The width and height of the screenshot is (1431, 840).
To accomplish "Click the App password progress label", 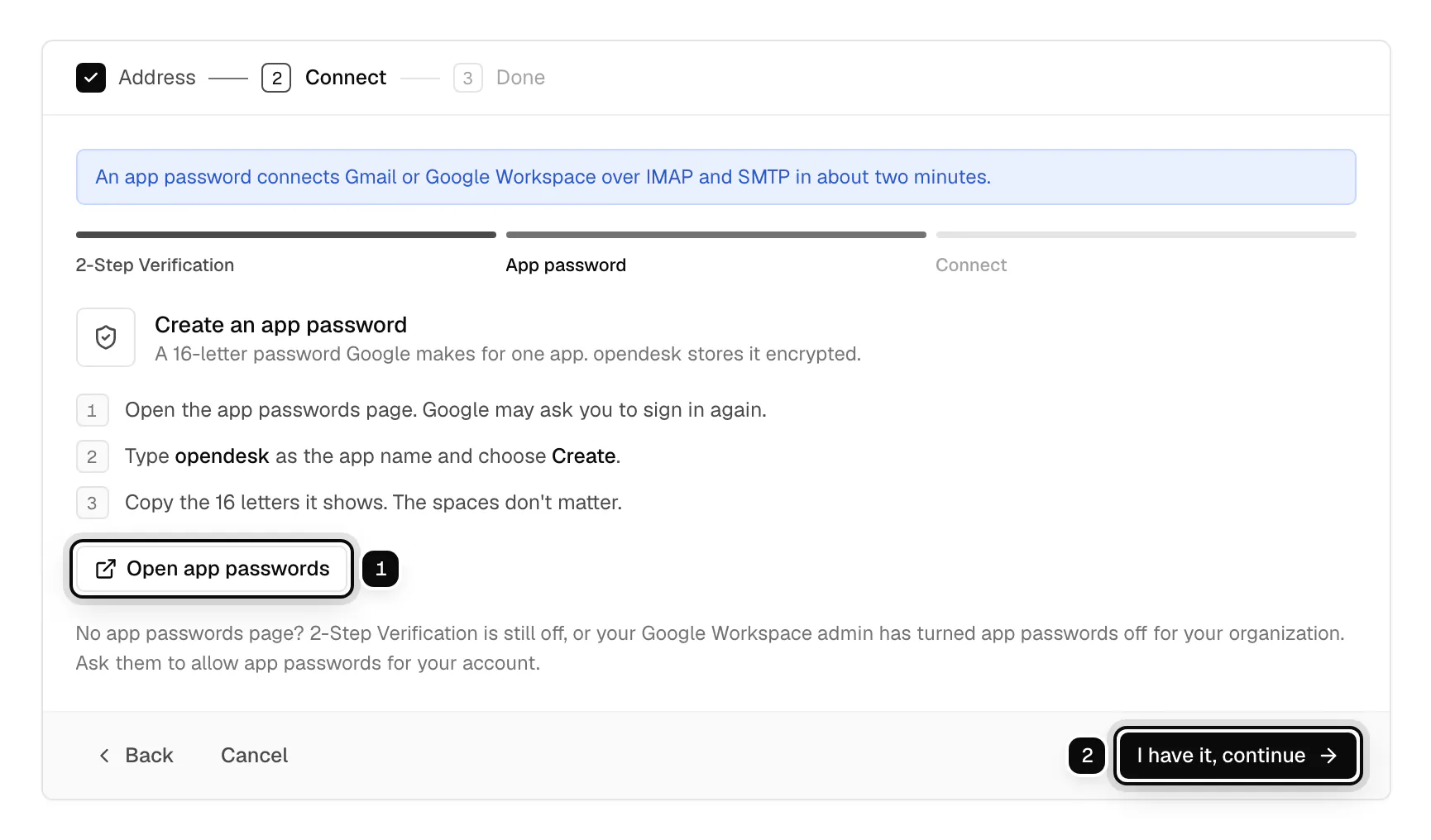I will [x=566, y=265].
